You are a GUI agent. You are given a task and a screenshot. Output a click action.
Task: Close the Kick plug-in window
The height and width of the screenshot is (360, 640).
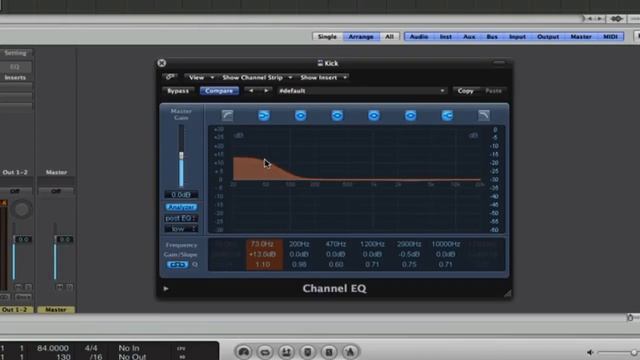click(x=162, y=63)
